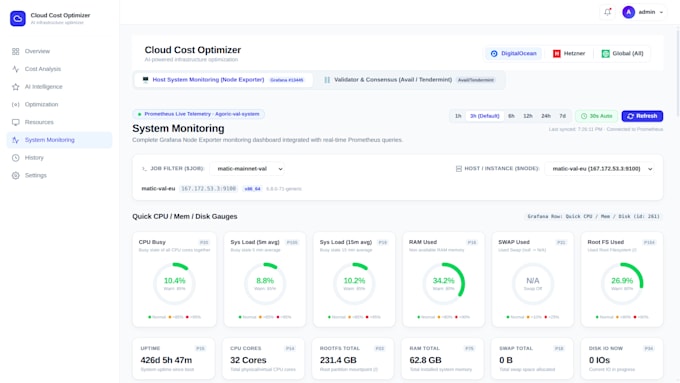
Task: Select the DigitalOcean provider button
Action: [x=513, y=53]
